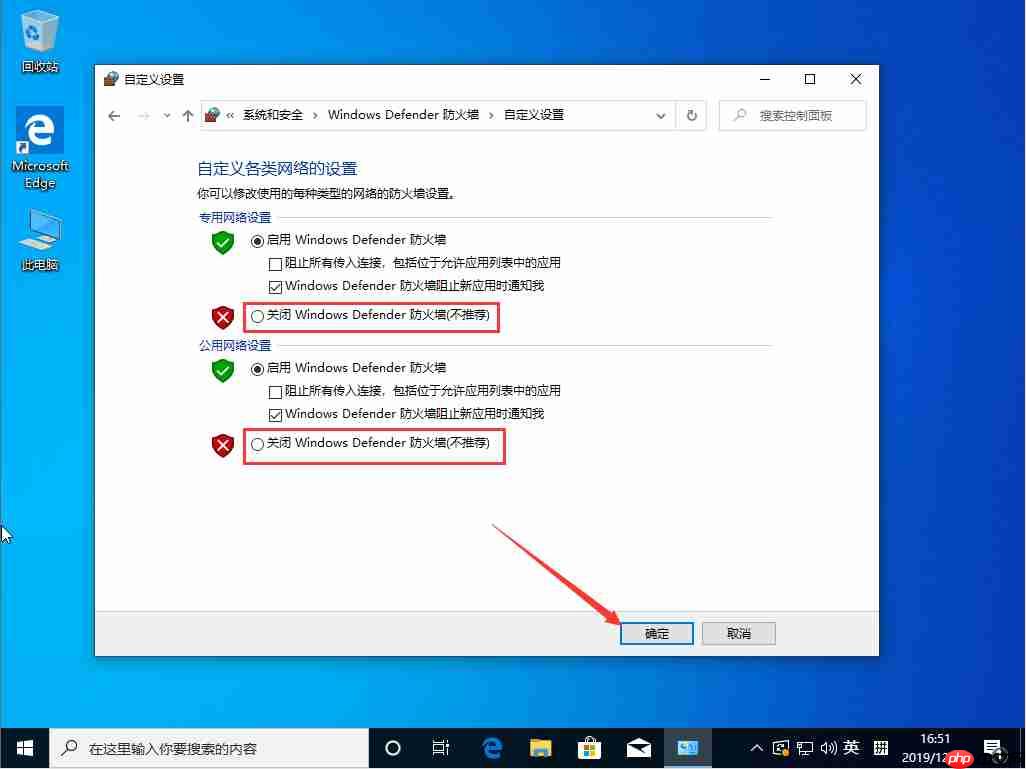
Task: Minimize the 自定义设置 window
Action: click(765, 79)
